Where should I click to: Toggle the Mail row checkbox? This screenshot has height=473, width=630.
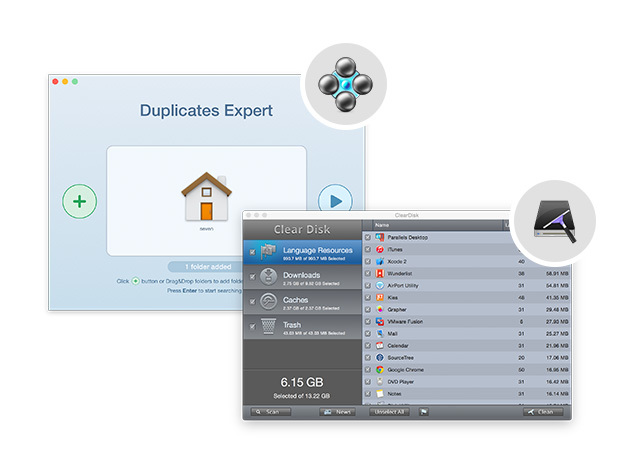(x=368, y=334)
